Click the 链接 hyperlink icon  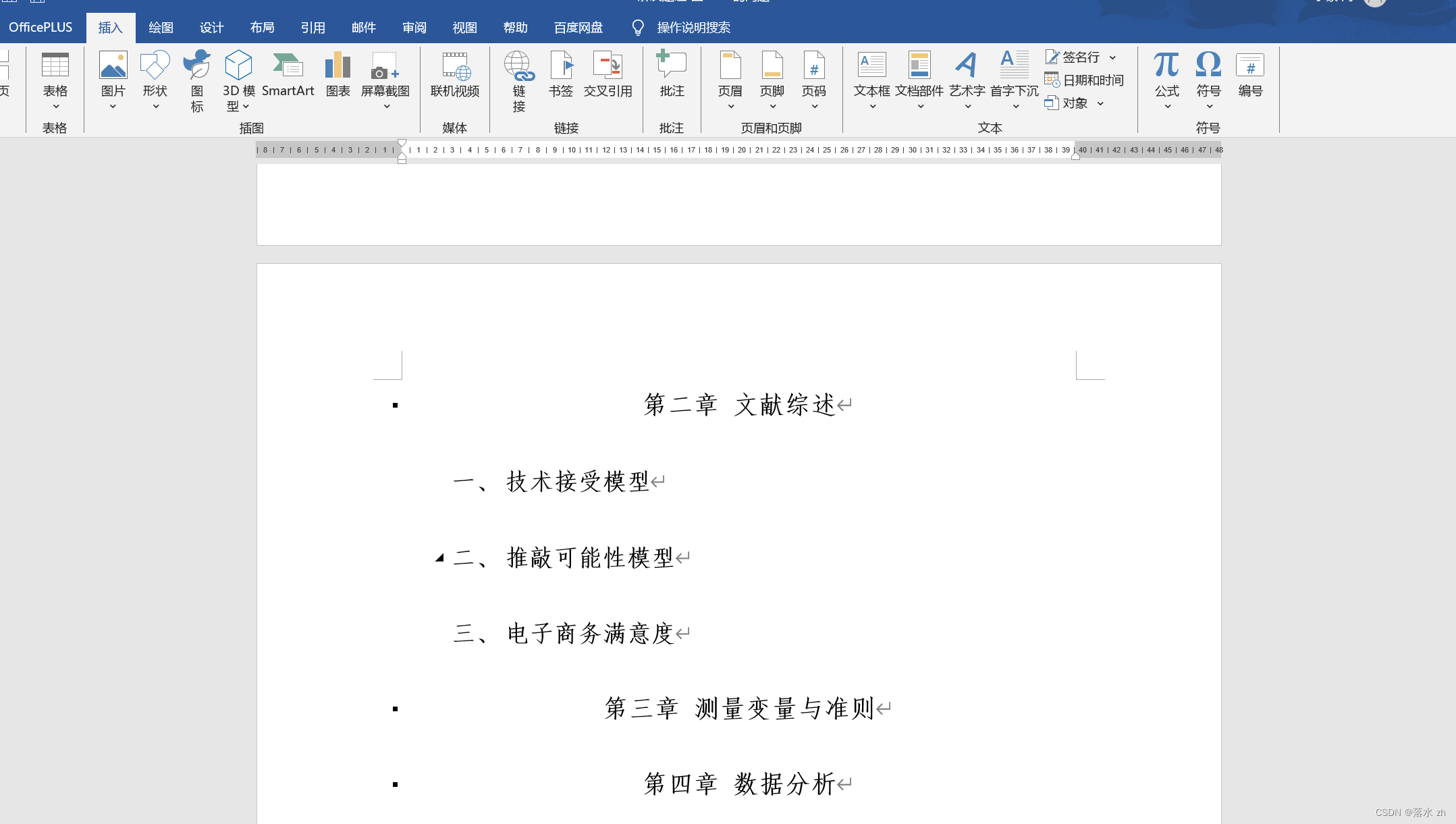click(x=519, y=65)
